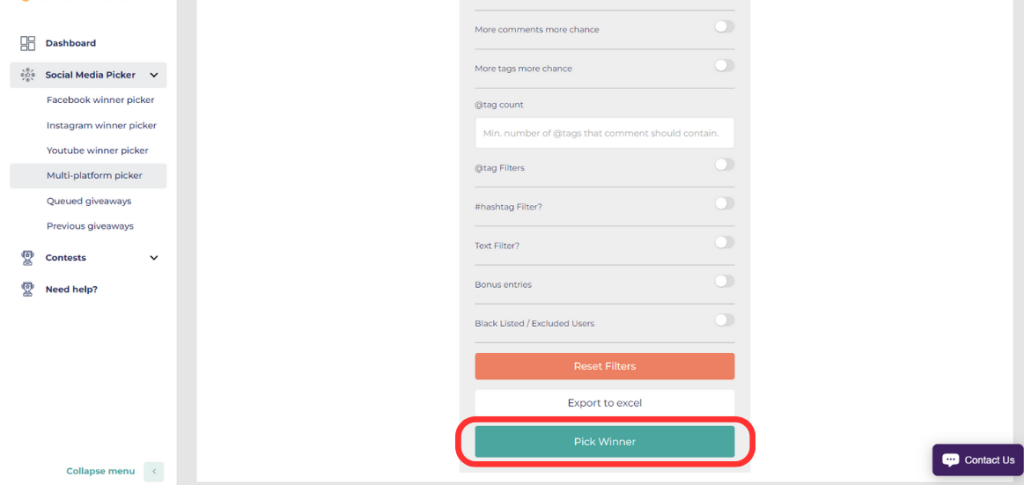Click the Contests trophy icon
Image resolution: width=1024 pixels, height=485 pixels.
pyautogui.click(x=28, y=258)
